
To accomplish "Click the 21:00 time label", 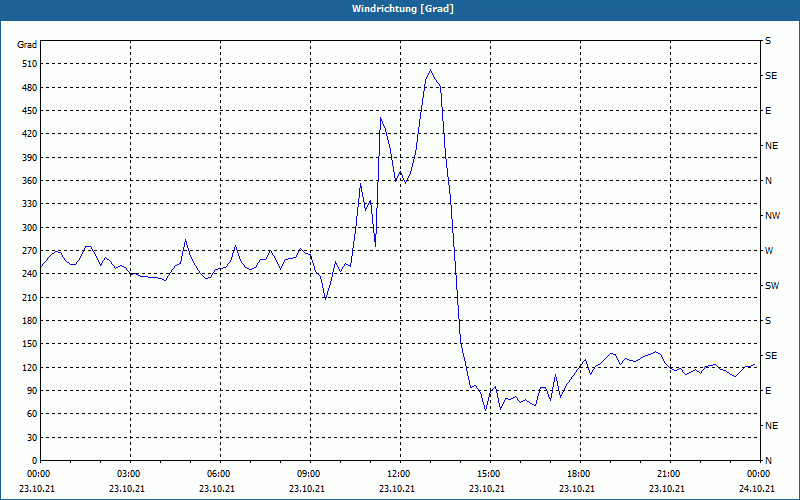I will click(x=670, y=473).
